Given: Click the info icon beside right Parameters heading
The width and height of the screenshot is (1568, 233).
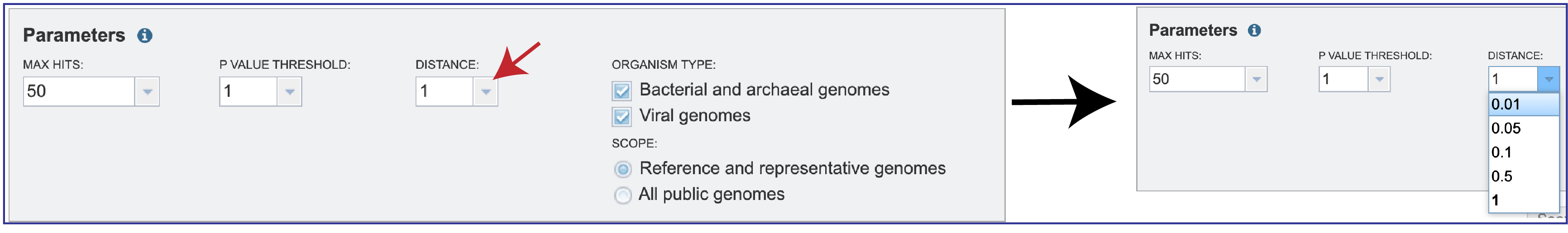Looking at the screenshot, I should coord(1254,30).
